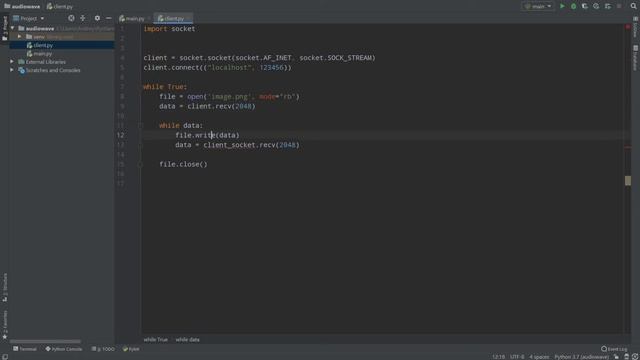Click file.close() in the editor

point(183,164)
